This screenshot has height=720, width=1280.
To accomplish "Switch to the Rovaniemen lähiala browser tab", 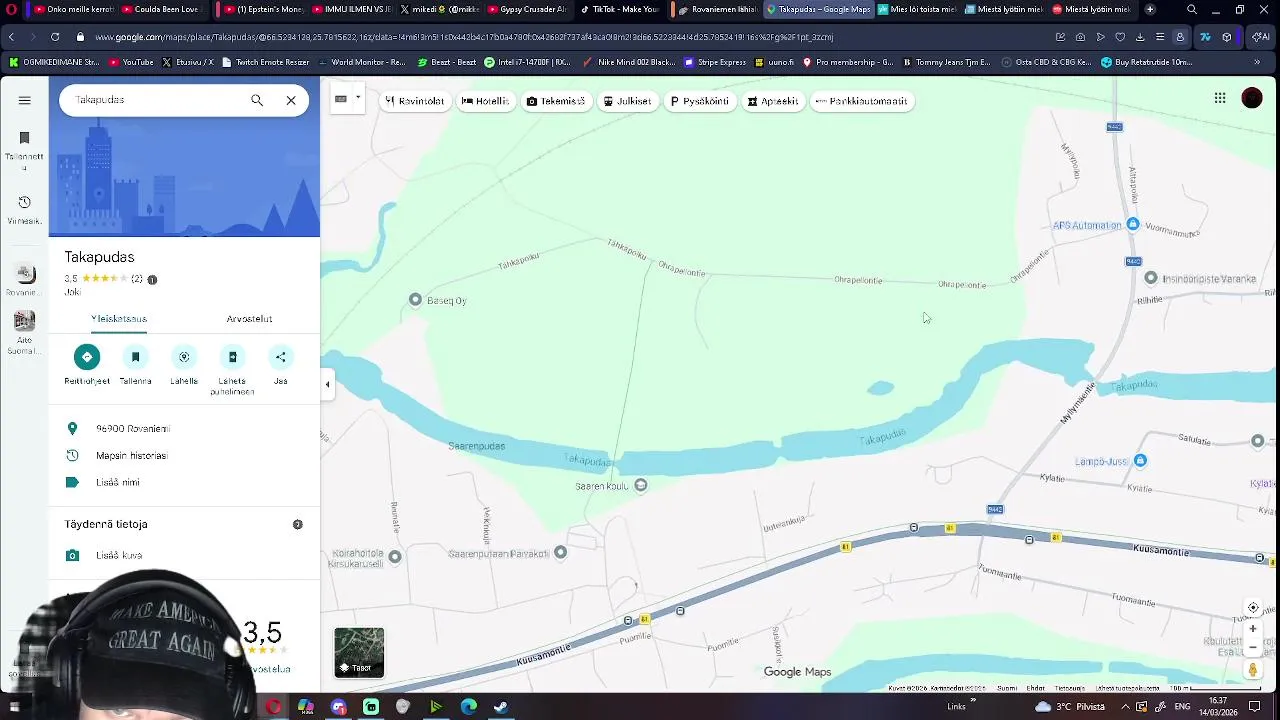I will pos(717,9).
